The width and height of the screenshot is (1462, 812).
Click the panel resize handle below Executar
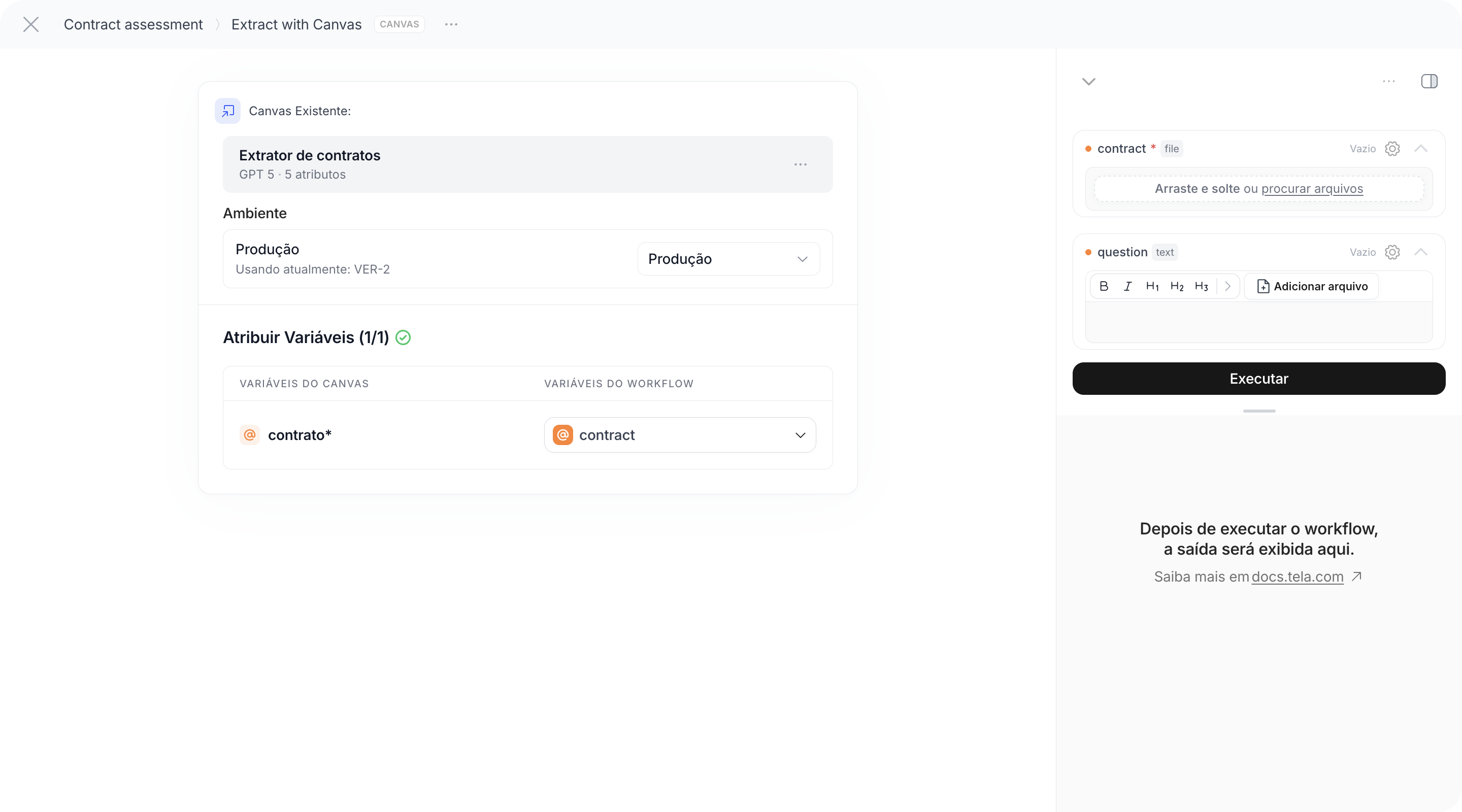(1259, 411)
